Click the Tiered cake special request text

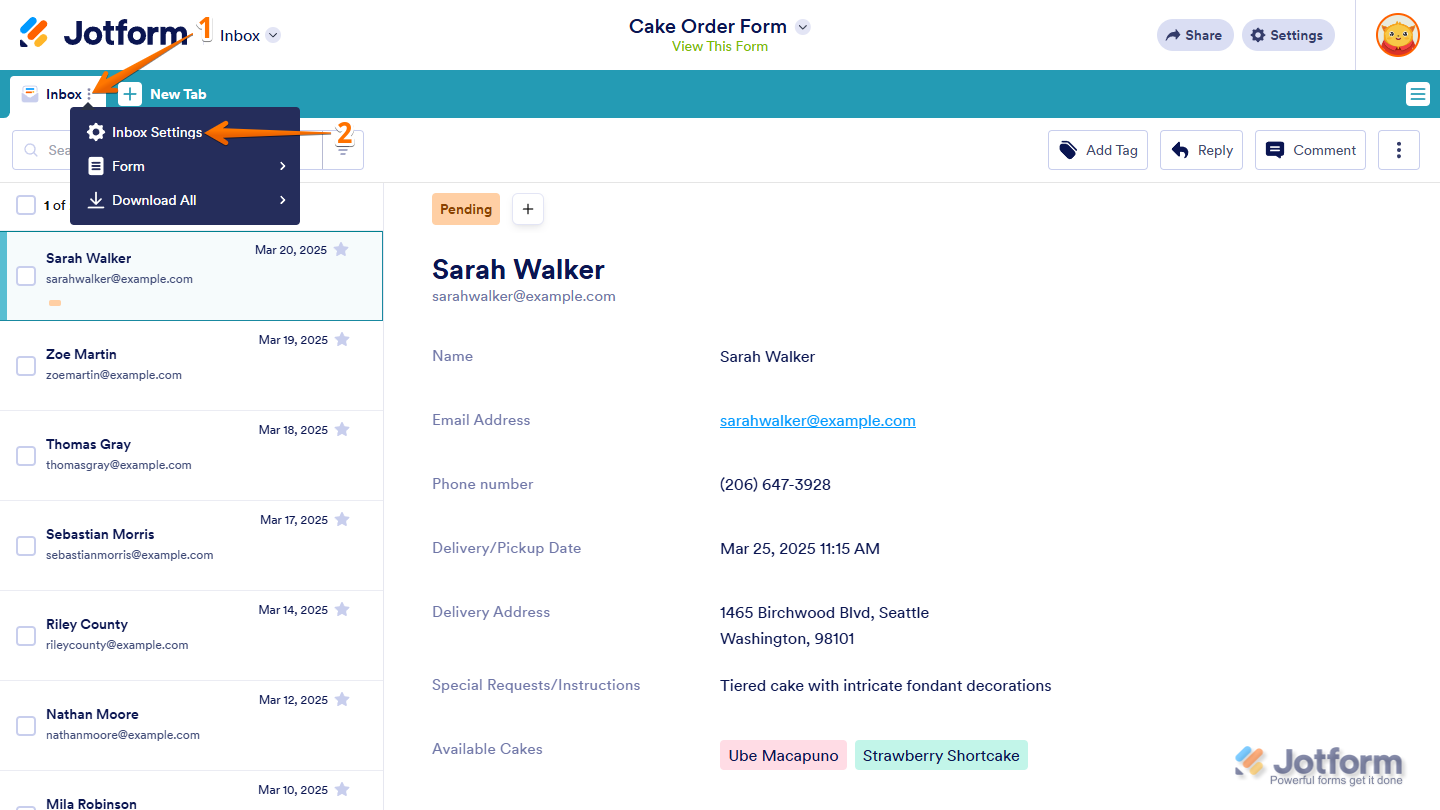[886, 685]
